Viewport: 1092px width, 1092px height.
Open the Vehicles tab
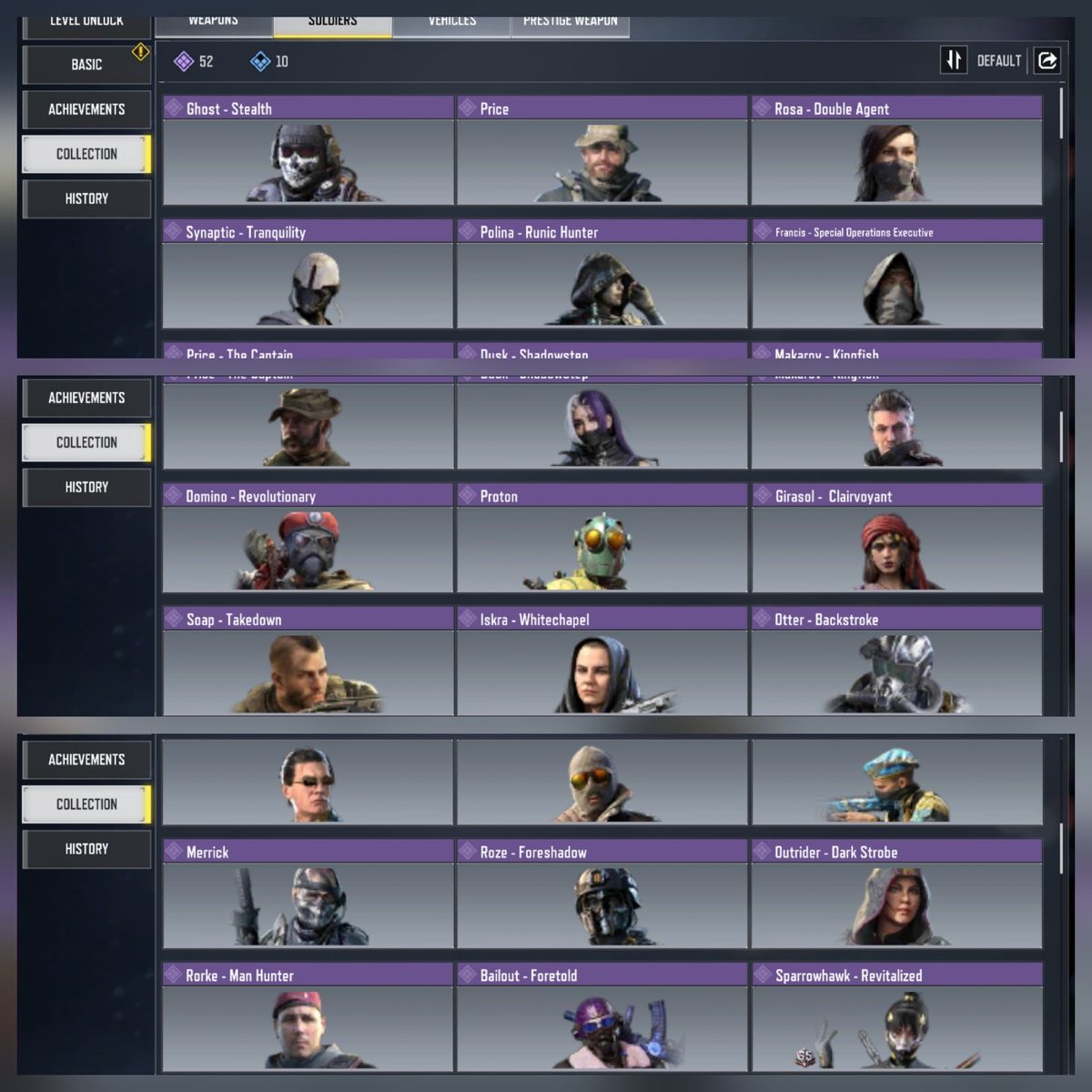pos(451,25)
